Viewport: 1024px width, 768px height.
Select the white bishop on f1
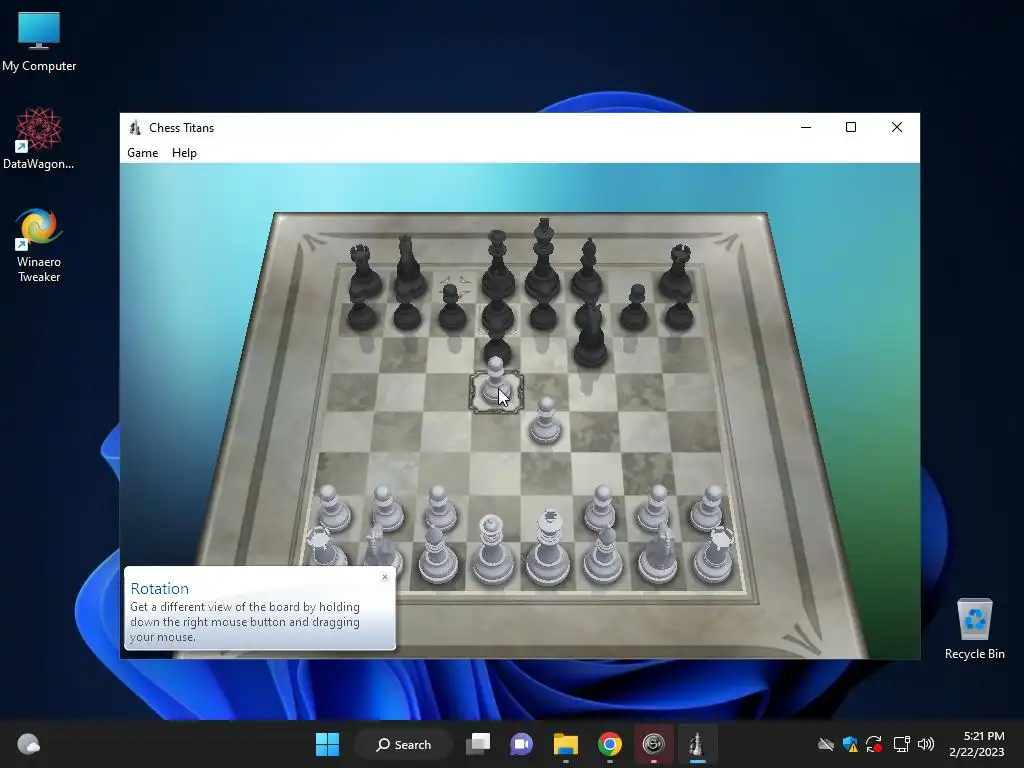coord(603,554)
